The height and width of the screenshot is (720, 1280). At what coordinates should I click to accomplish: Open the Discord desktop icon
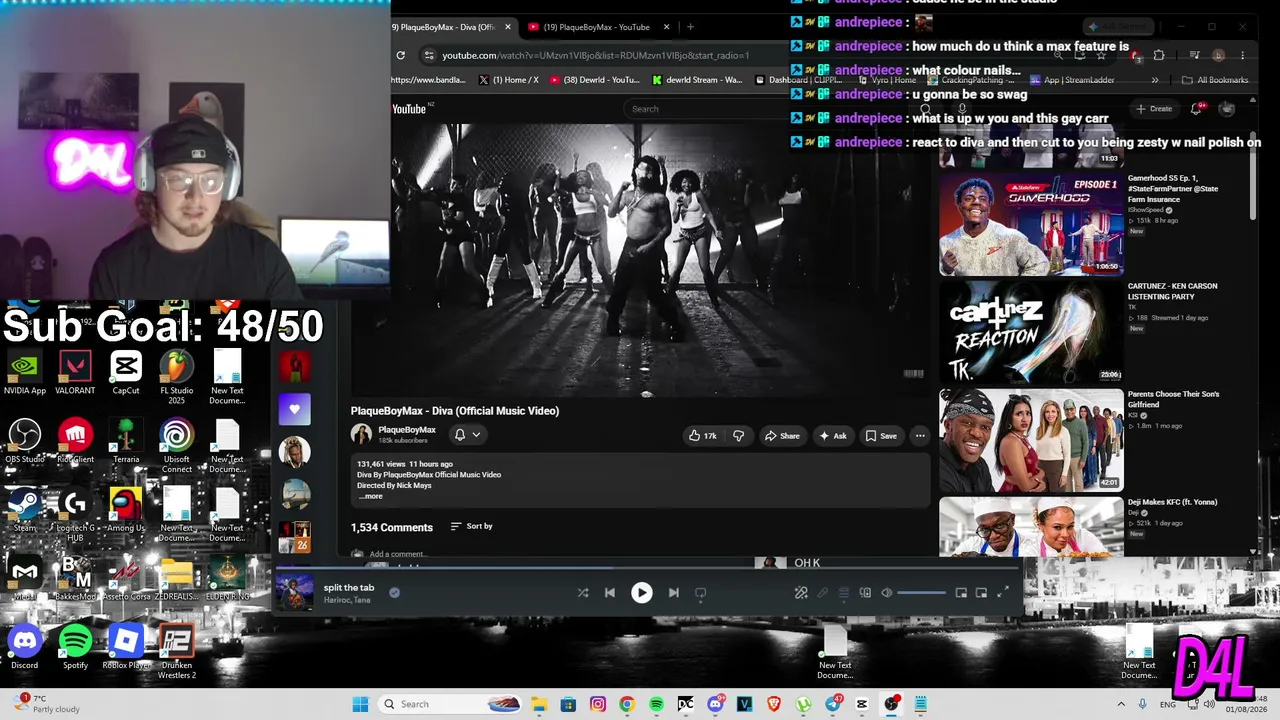pyautogui.click(x=24, y=647)
